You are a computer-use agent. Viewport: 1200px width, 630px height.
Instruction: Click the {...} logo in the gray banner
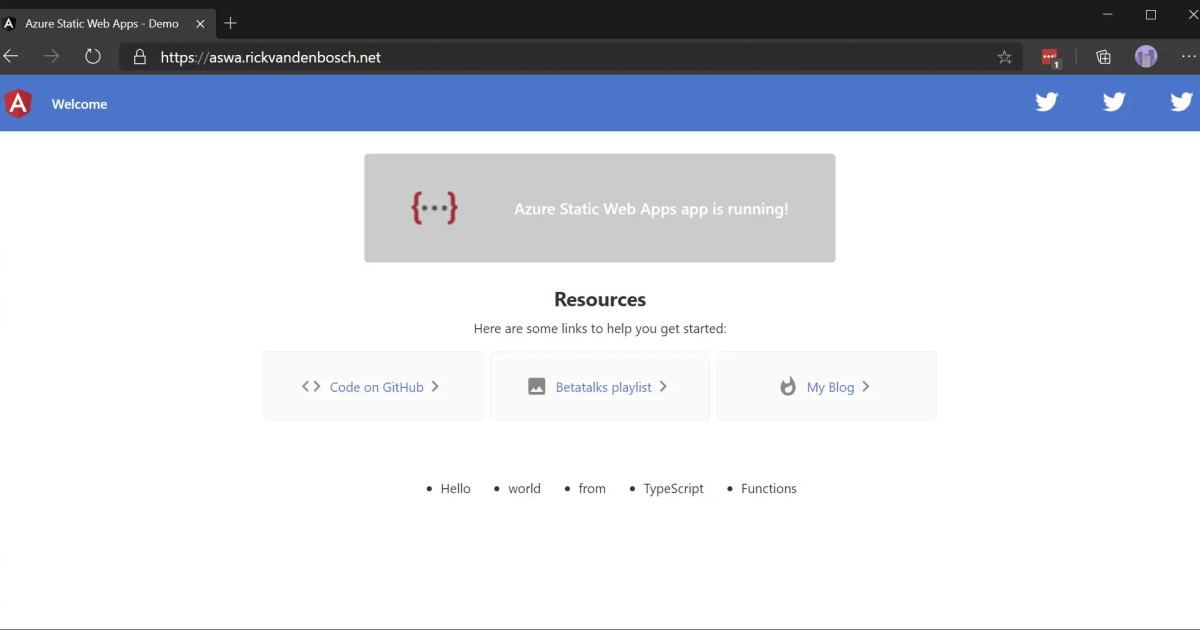click(434, 207)
